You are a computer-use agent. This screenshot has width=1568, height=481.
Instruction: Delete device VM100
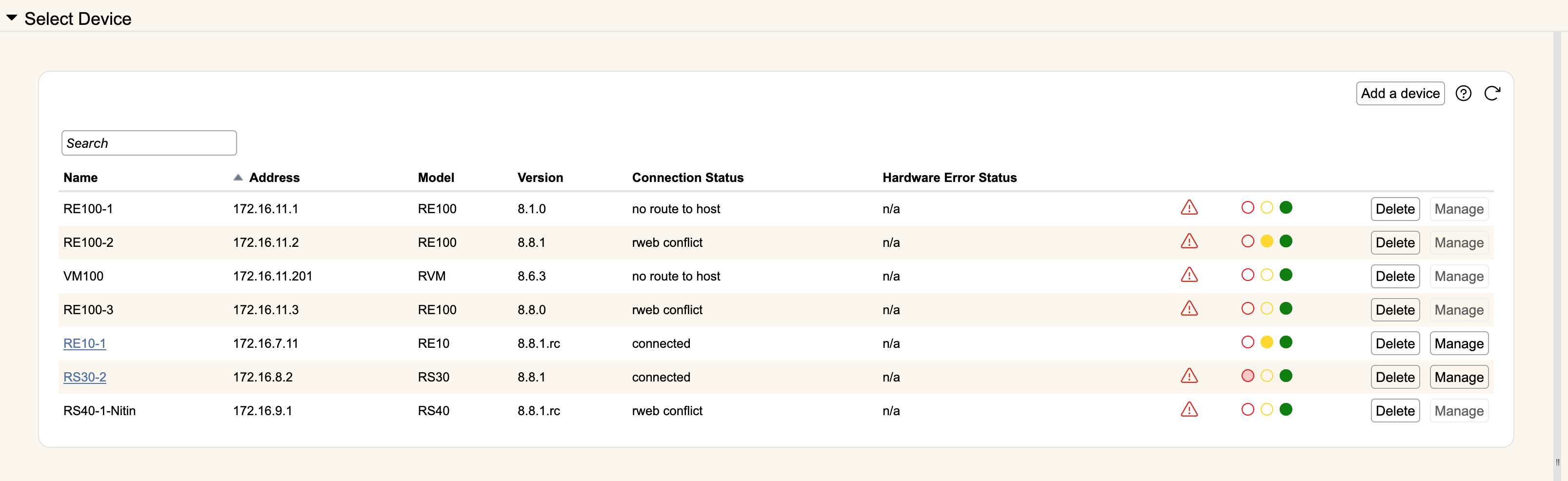point(1395,276)
